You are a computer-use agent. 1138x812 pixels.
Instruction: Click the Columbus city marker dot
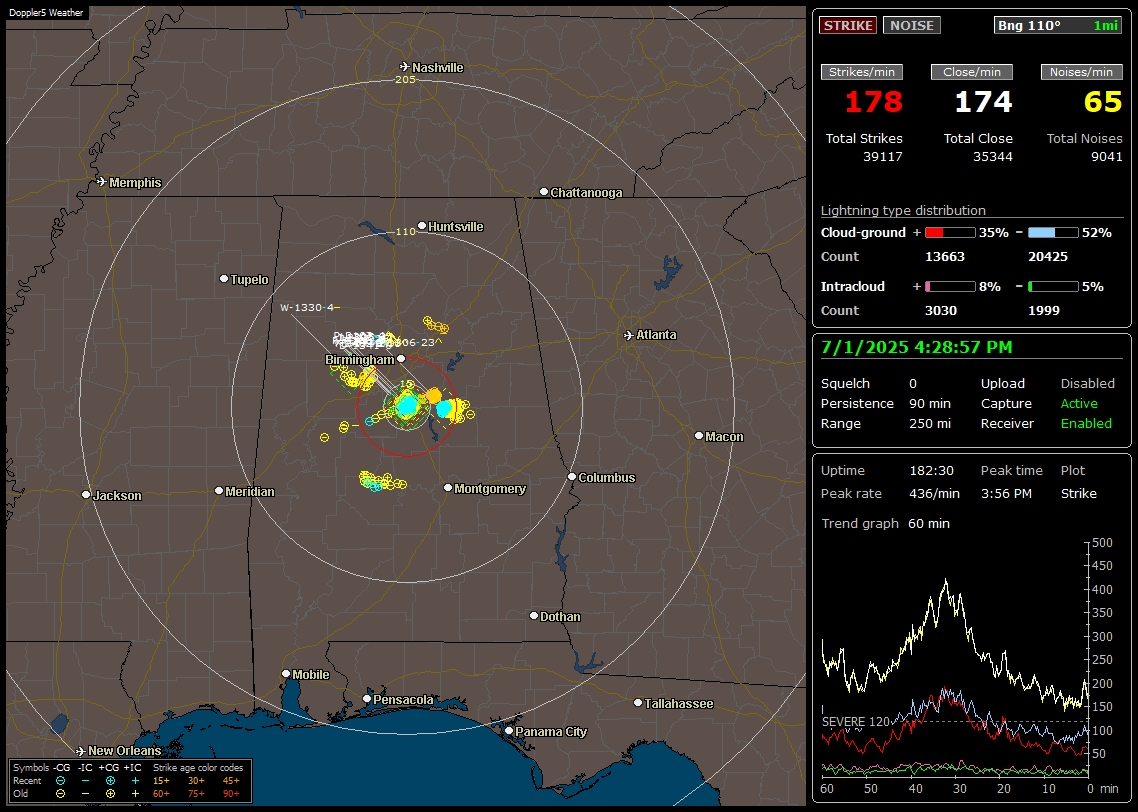pyautogui.click(x=572, y=477)
